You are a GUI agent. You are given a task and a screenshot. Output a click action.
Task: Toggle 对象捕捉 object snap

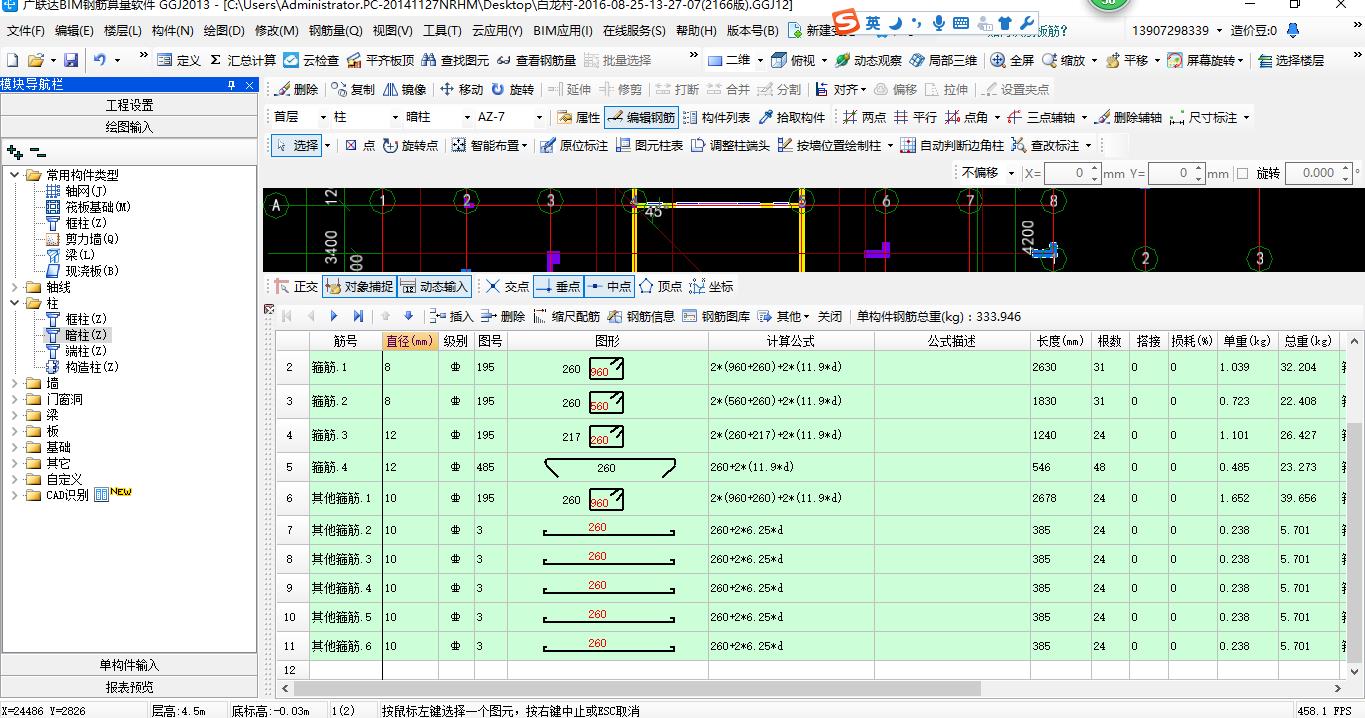[359, 286]
